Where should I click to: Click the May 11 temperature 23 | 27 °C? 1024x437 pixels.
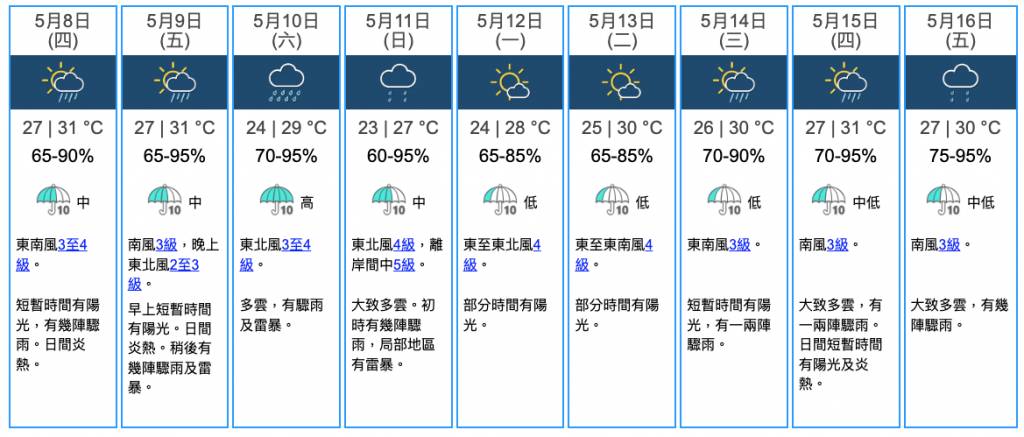click(x=398, y=127)
